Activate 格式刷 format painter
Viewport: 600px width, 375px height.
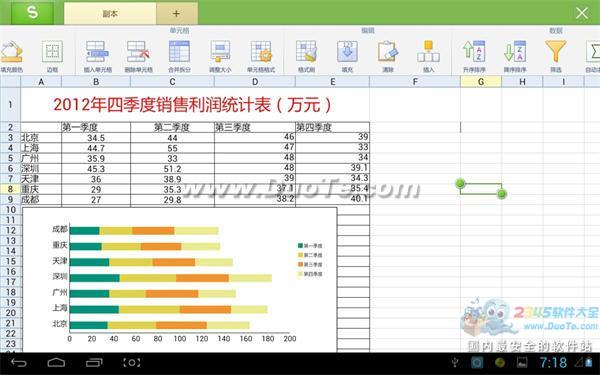[x=307, y=56]
